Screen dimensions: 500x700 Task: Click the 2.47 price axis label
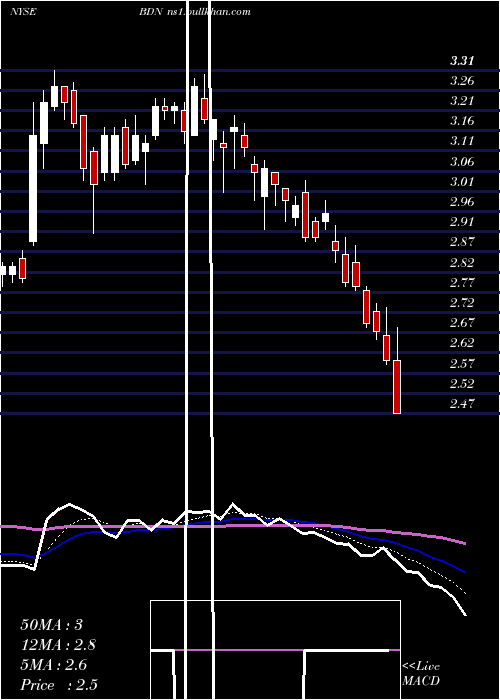tap(462, 404)
